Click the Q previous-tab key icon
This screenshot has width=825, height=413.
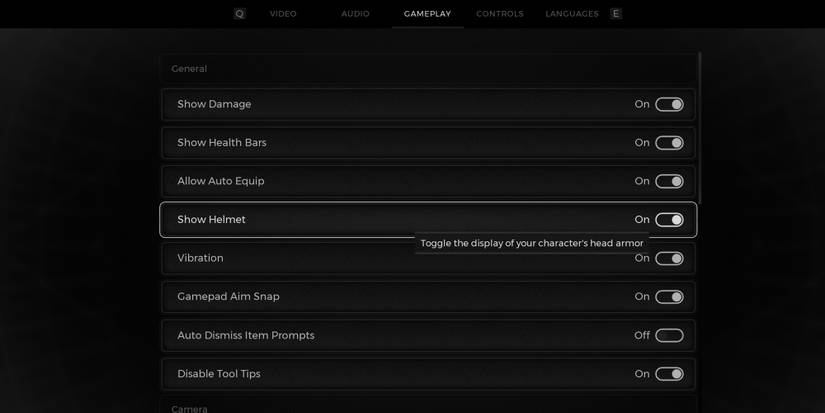[x=239, y=14]
